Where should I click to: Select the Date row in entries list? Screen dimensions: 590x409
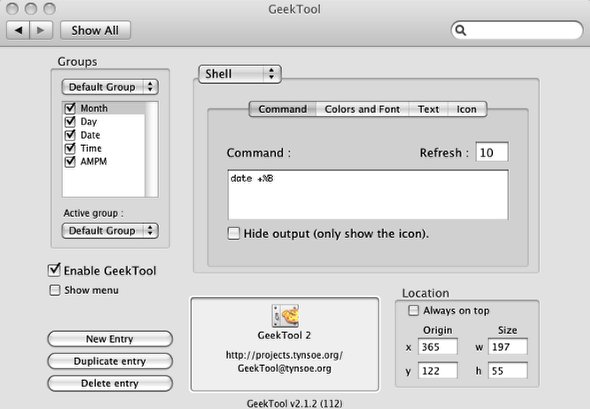click(x=104, y=135)
